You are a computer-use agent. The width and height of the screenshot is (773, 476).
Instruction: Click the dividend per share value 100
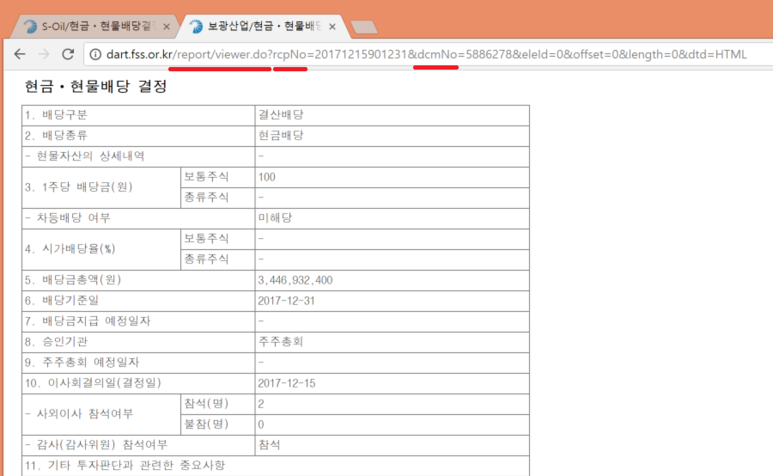coord(267,177)
